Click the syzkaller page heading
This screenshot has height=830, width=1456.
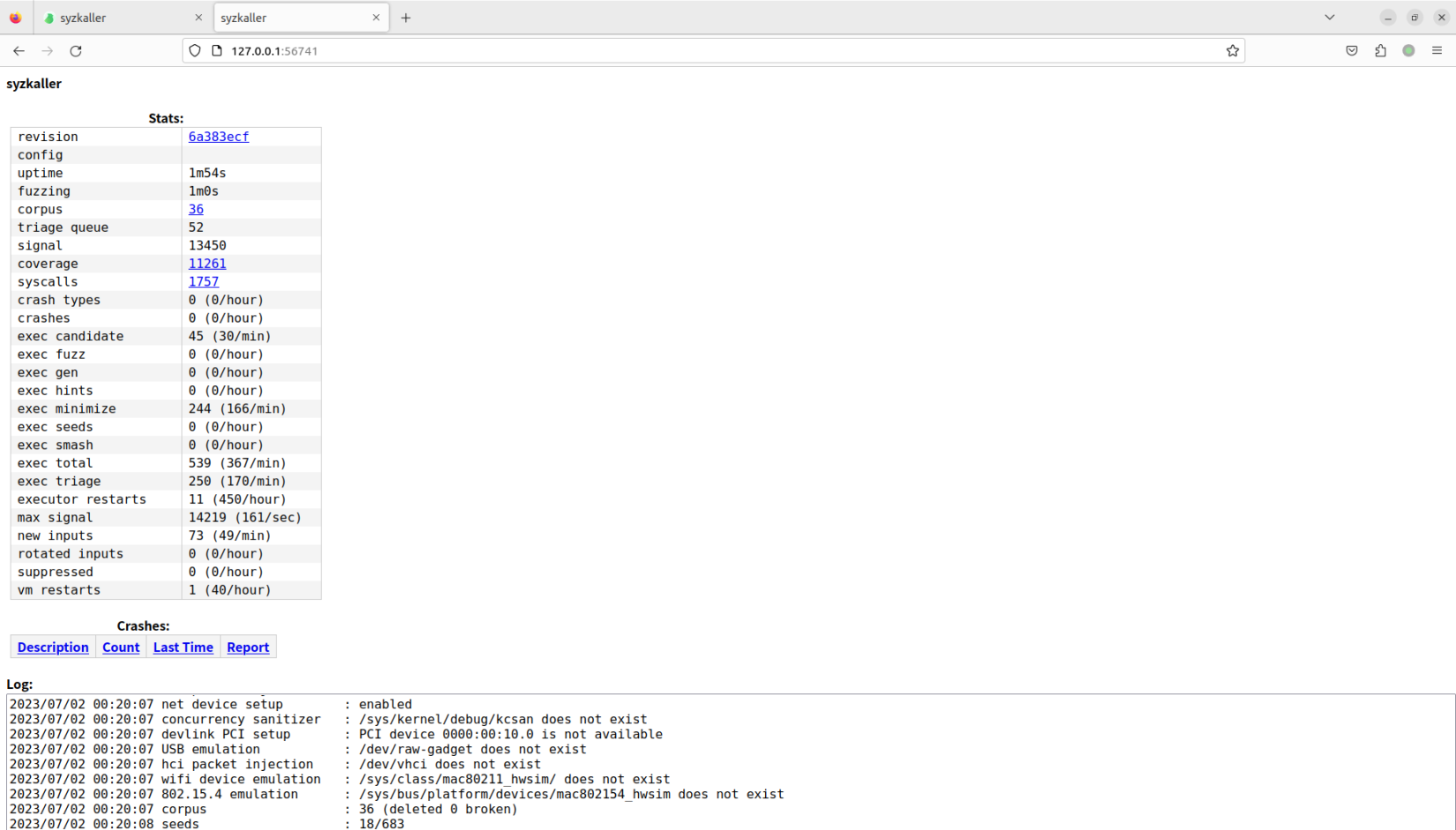point(34,84)
